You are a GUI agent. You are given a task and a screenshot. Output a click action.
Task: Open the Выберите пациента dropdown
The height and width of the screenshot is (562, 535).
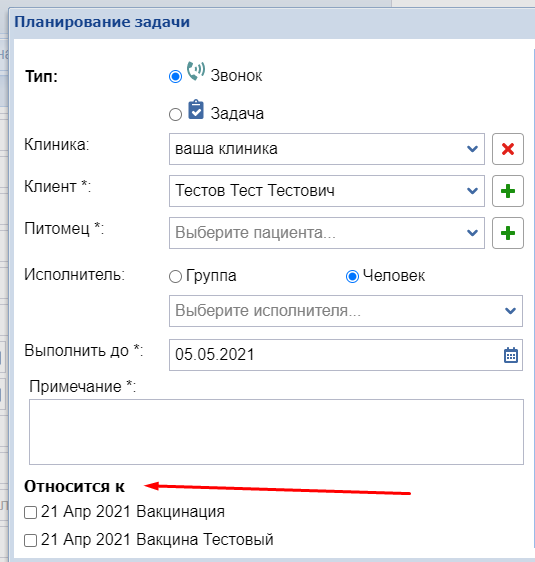click(327, 233)
